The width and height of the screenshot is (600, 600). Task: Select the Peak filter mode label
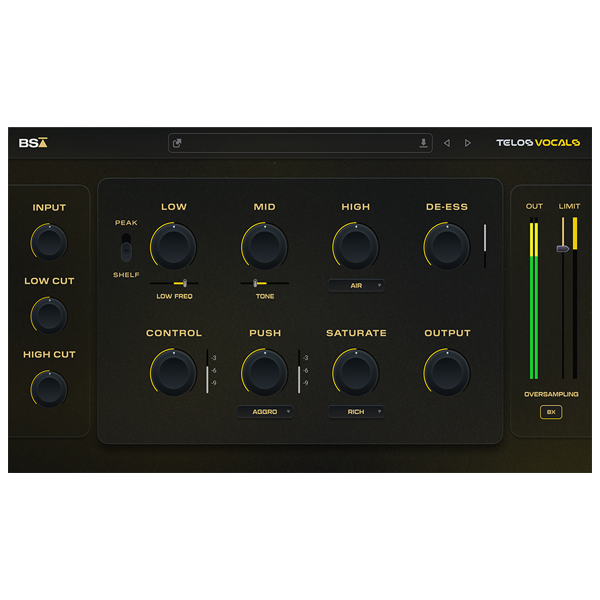[x=126, y=223]
